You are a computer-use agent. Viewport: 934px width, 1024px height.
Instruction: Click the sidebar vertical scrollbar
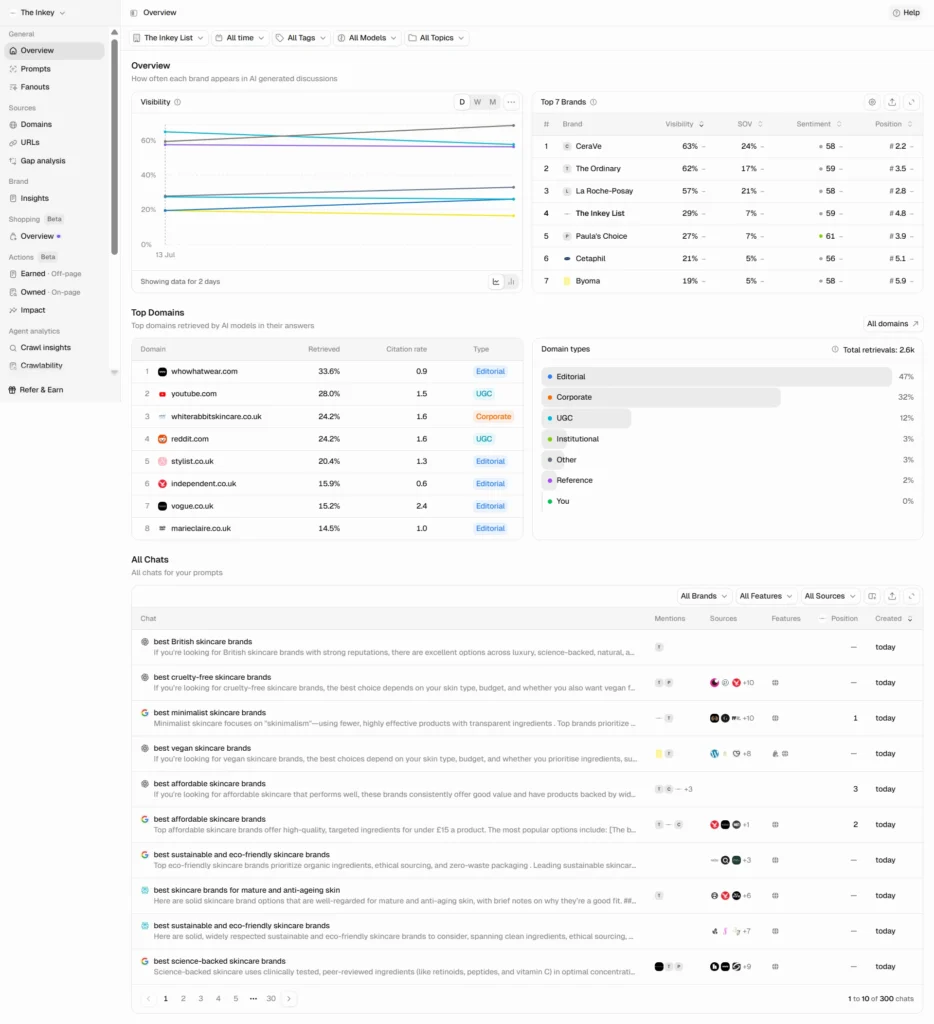(x=114, y=147)
